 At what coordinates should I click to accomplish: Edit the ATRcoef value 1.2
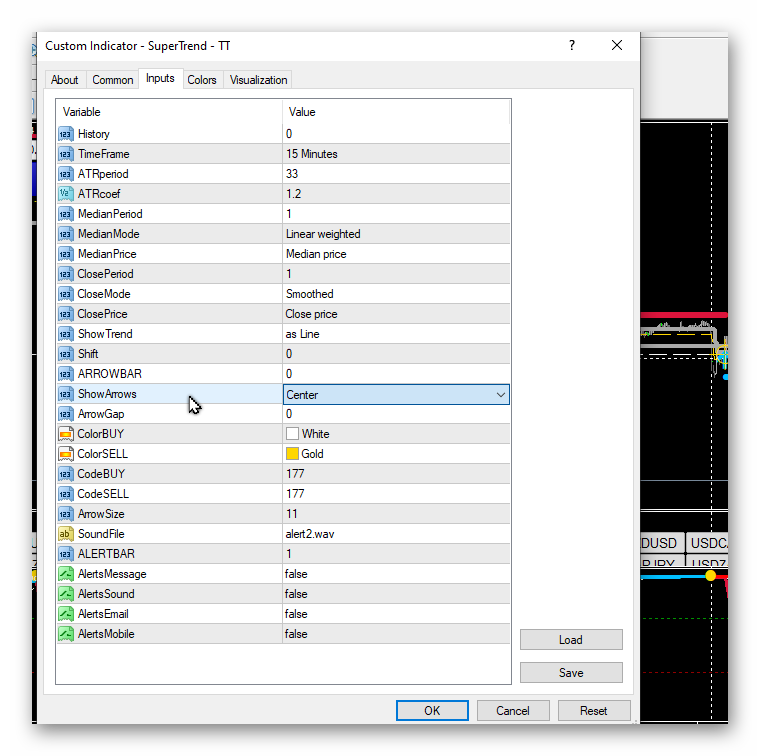click(396, 194)
